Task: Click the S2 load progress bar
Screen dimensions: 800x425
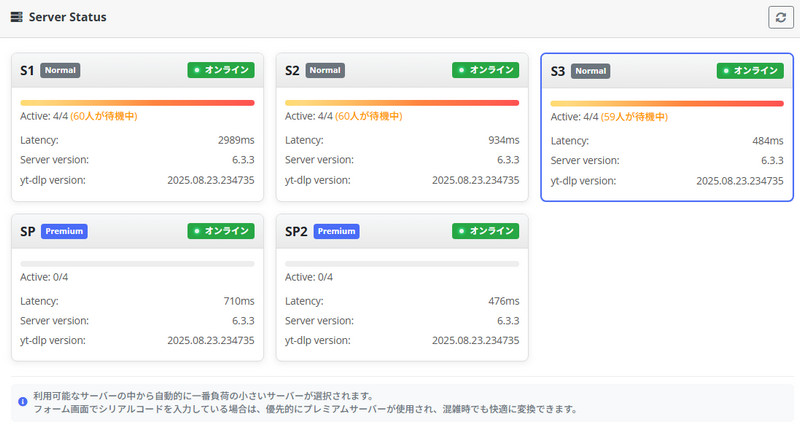Action: pos(402,103)
